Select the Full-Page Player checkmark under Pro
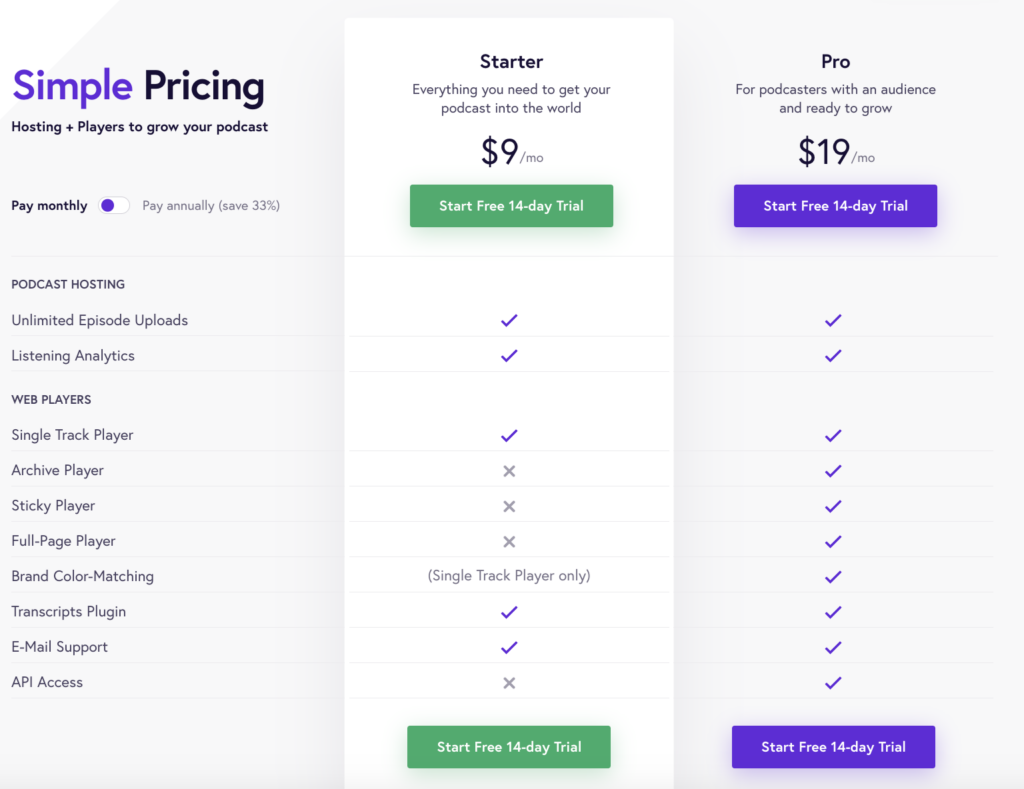 point(833,541)
